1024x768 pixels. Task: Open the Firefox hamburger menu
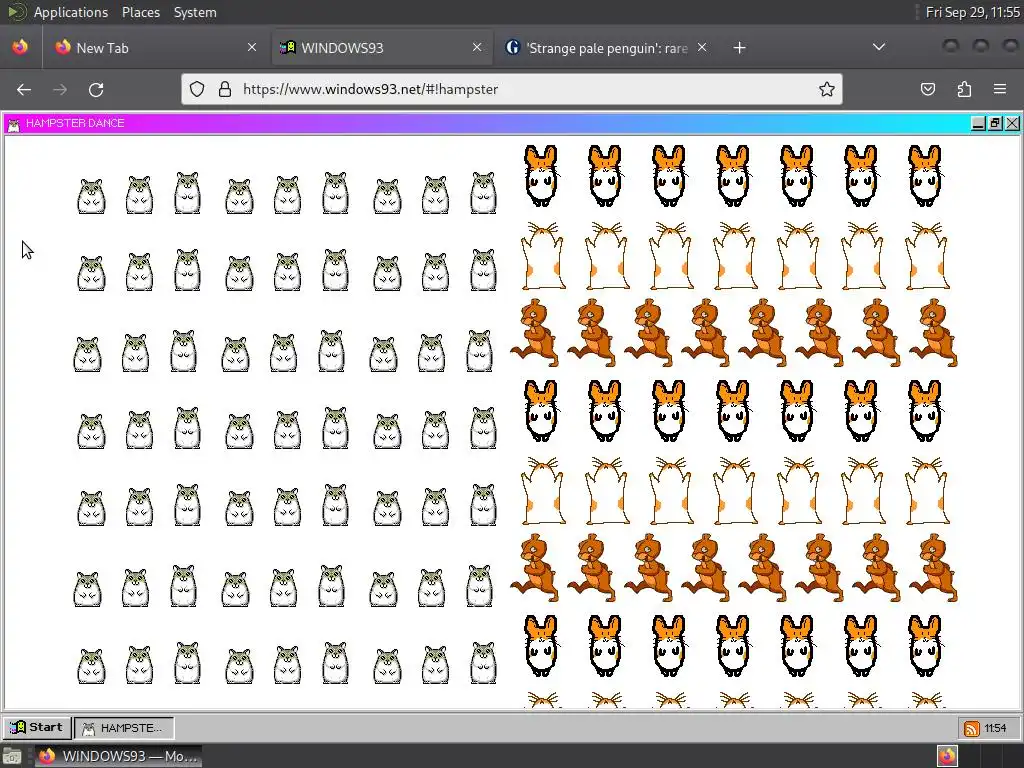pyautogui.click(x=1000, y=89)
